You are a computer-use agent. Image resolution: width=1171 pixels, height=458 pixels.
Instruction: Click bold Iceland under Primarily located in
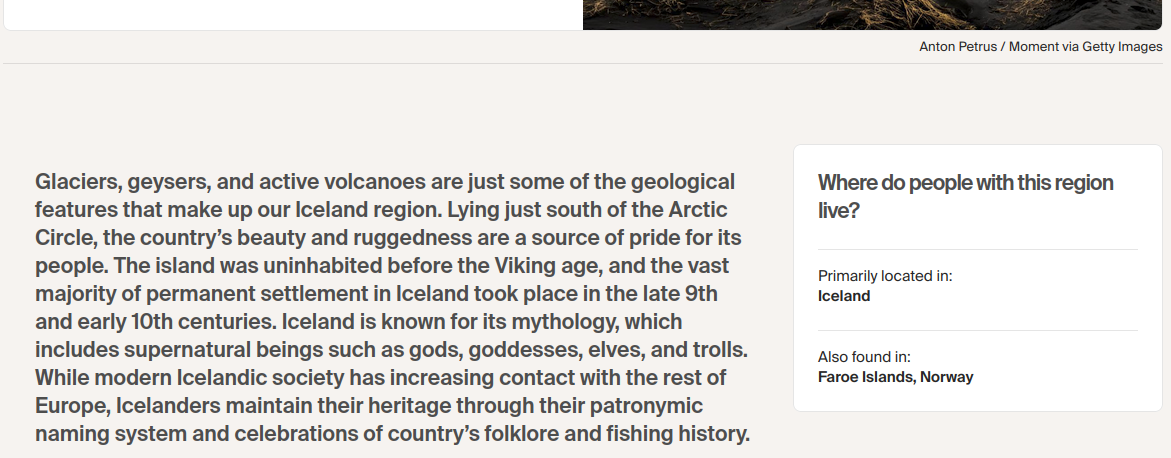point(844,296)
